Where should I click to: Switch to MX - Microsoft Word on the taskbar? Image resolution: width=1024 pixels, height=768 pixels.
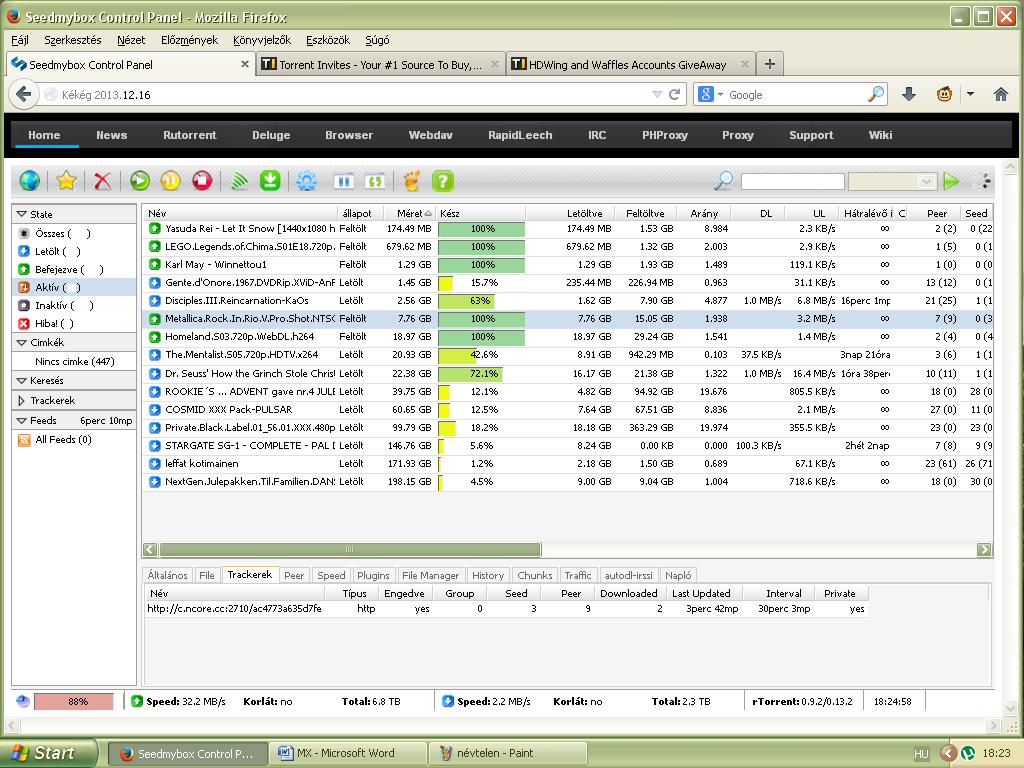click(x=348, y=753)
